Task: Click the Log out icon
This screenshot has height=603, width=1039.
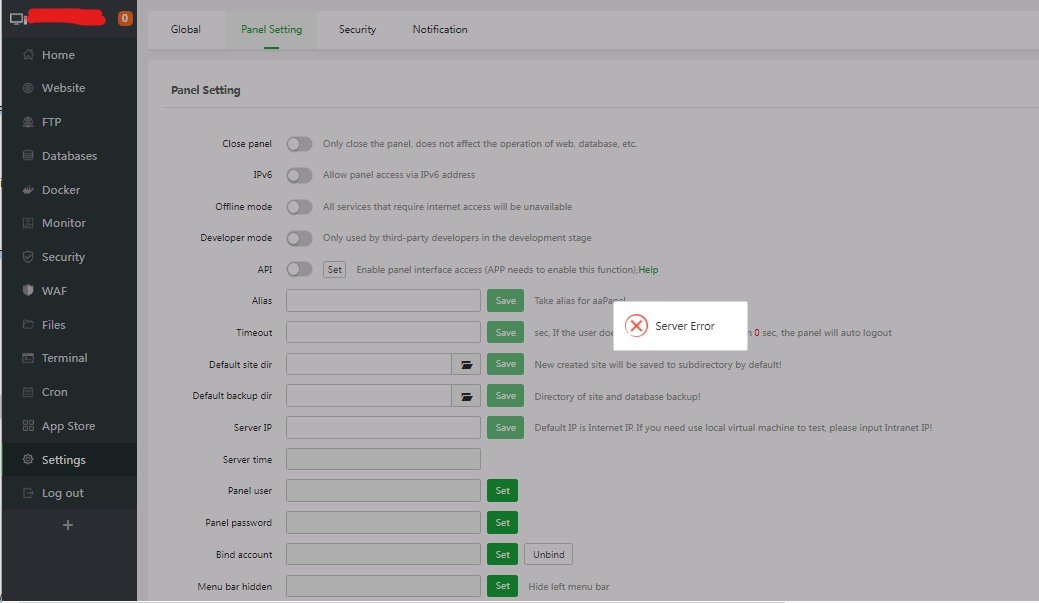Action: [28, 493]
